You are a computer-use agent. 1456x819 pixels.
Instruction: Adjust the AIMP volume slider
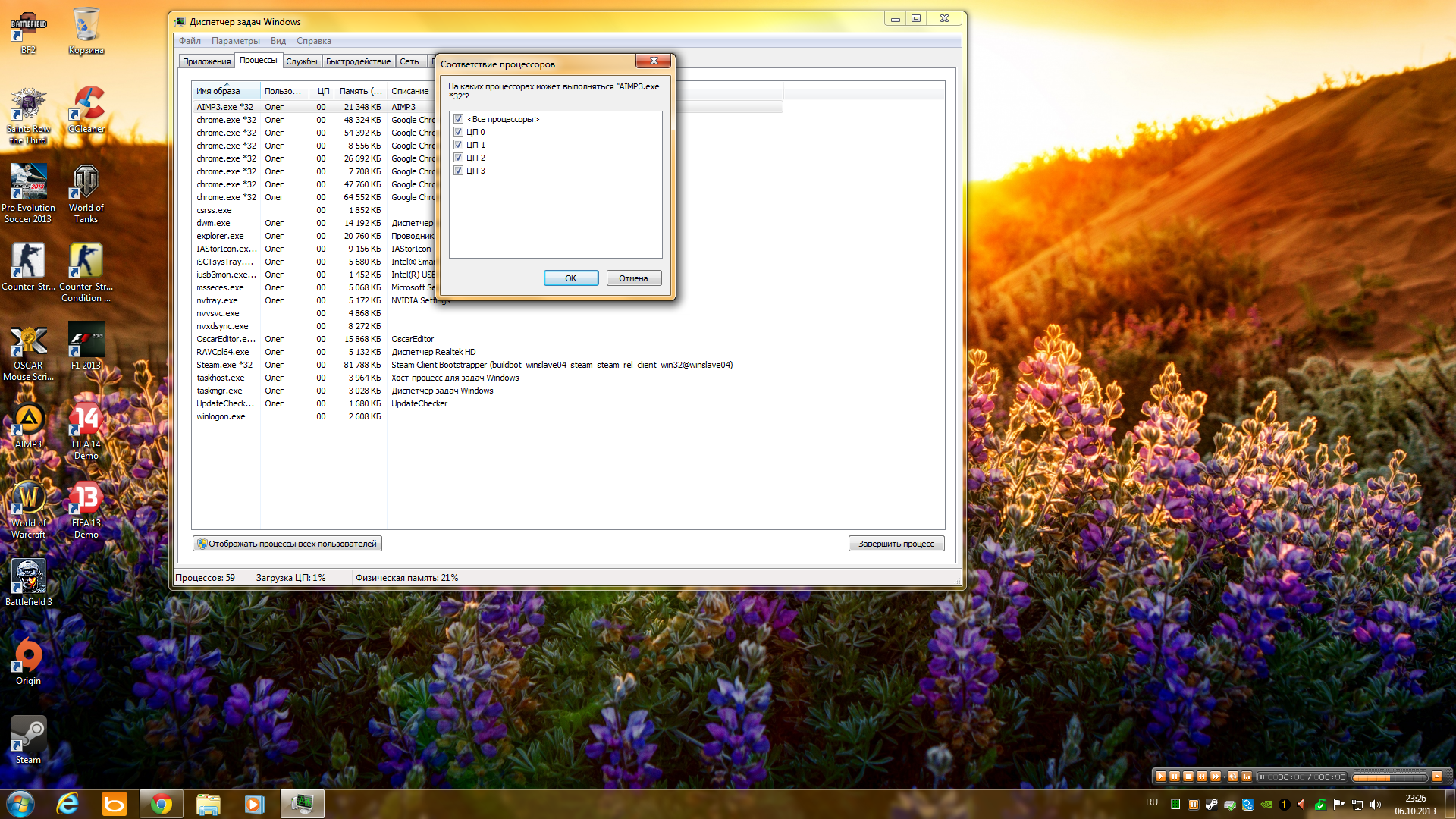point(1389,778)
